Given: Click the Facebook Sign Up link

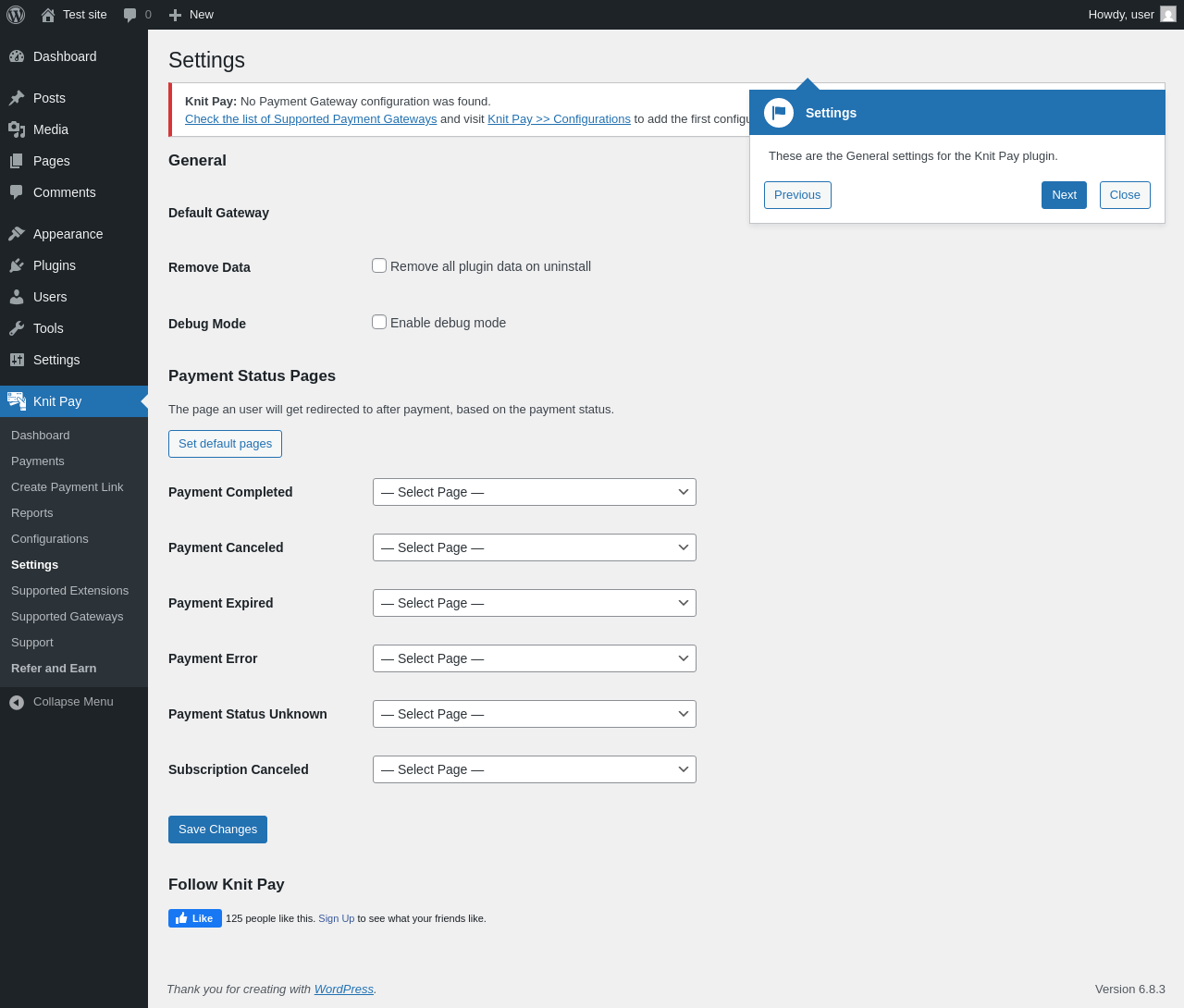Looking at the screenshot, I should (x=337, y=918).
